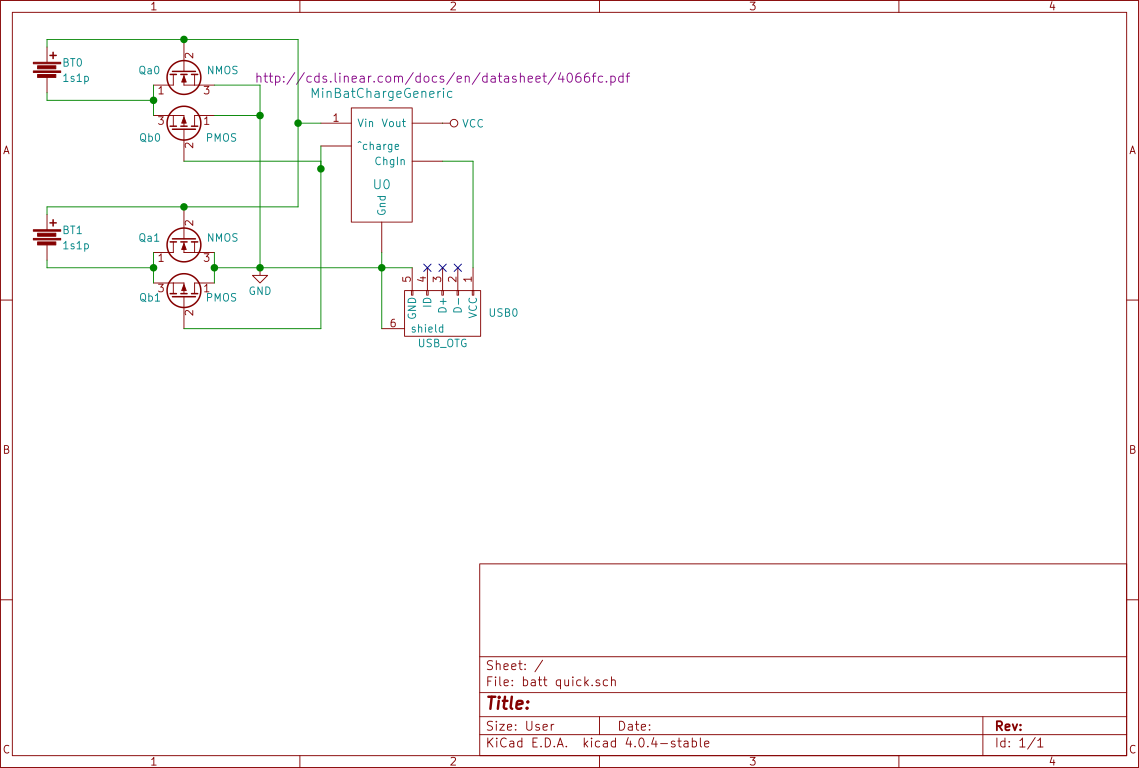Select the no-connect X on USB pin 2

click(x=458, y=268)
